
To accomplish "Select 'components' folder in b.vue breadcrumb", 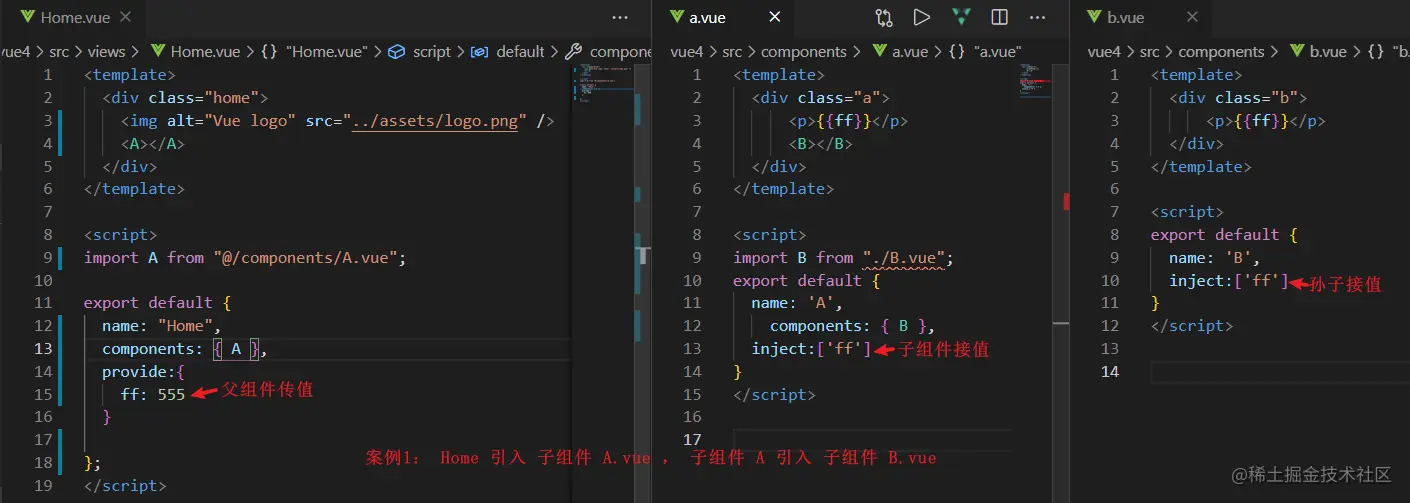I will click(x=1221, y=52).
